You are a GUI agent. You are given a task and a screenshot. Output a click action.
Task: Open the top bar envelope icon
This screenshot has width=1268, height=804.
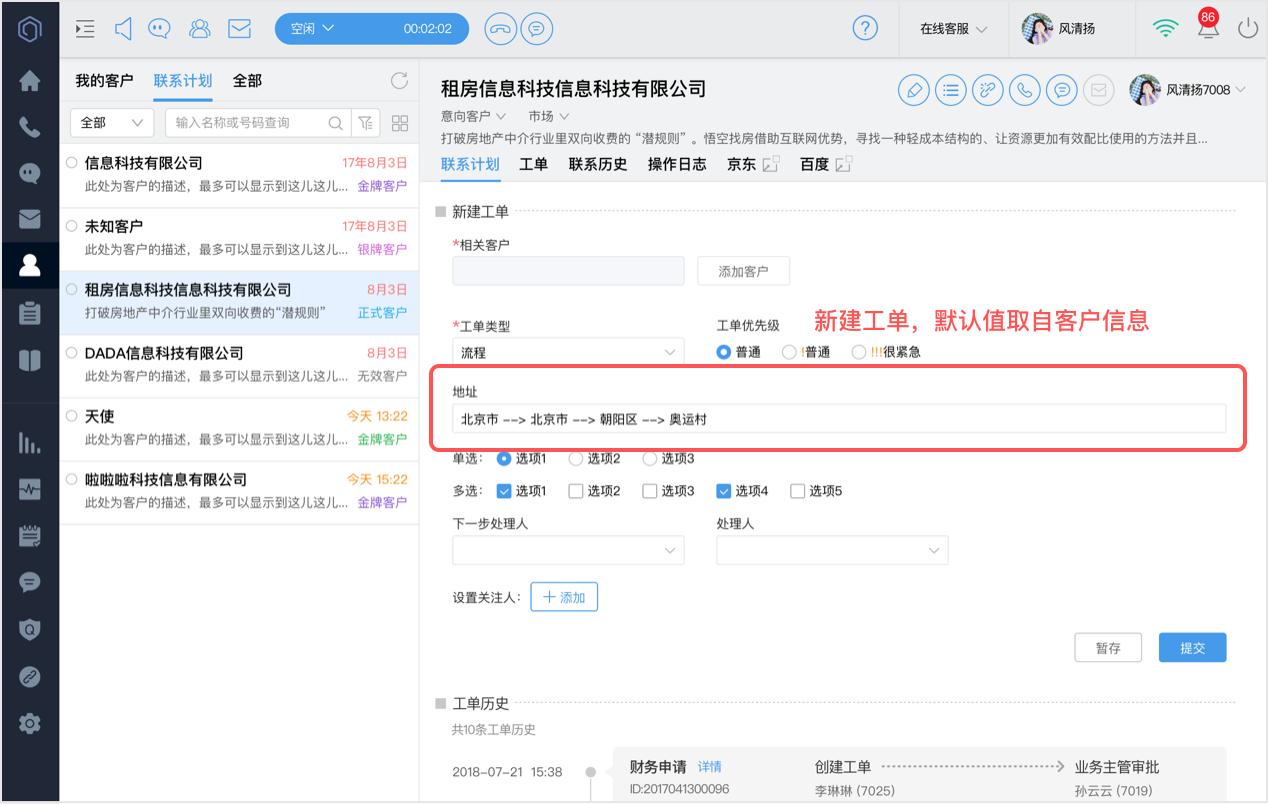(x=239, y=29)
